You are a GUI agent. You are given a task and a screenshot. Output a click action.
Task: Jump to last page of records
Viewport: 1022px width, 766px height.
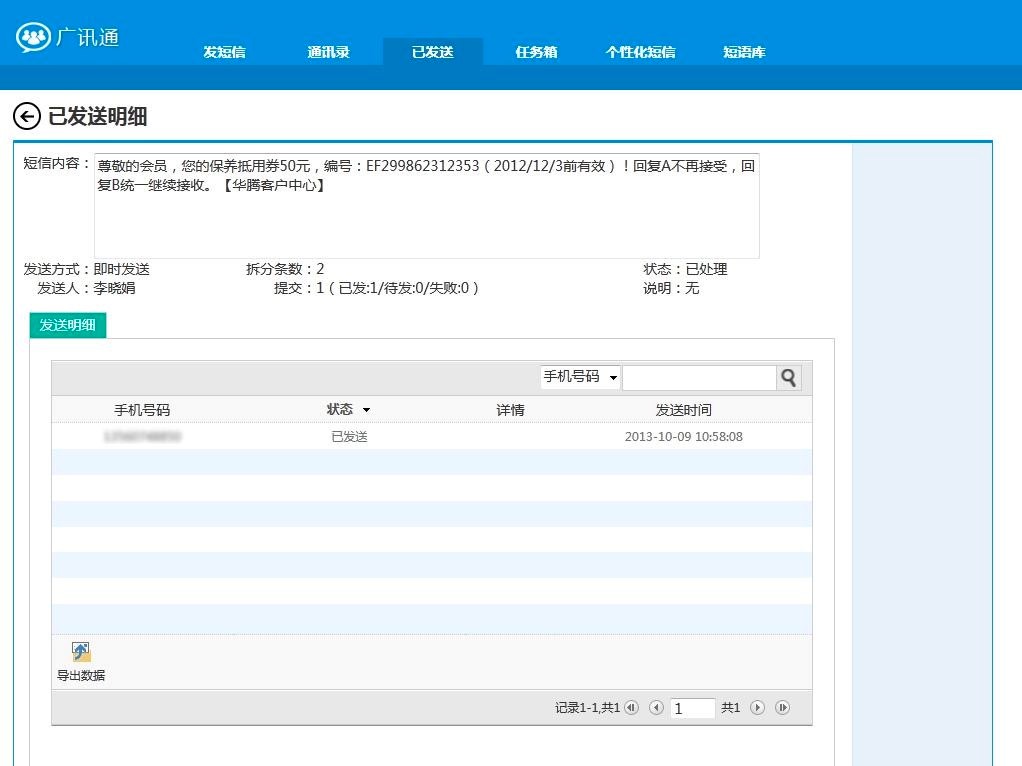pyautogui.click(x=783, y=708)
